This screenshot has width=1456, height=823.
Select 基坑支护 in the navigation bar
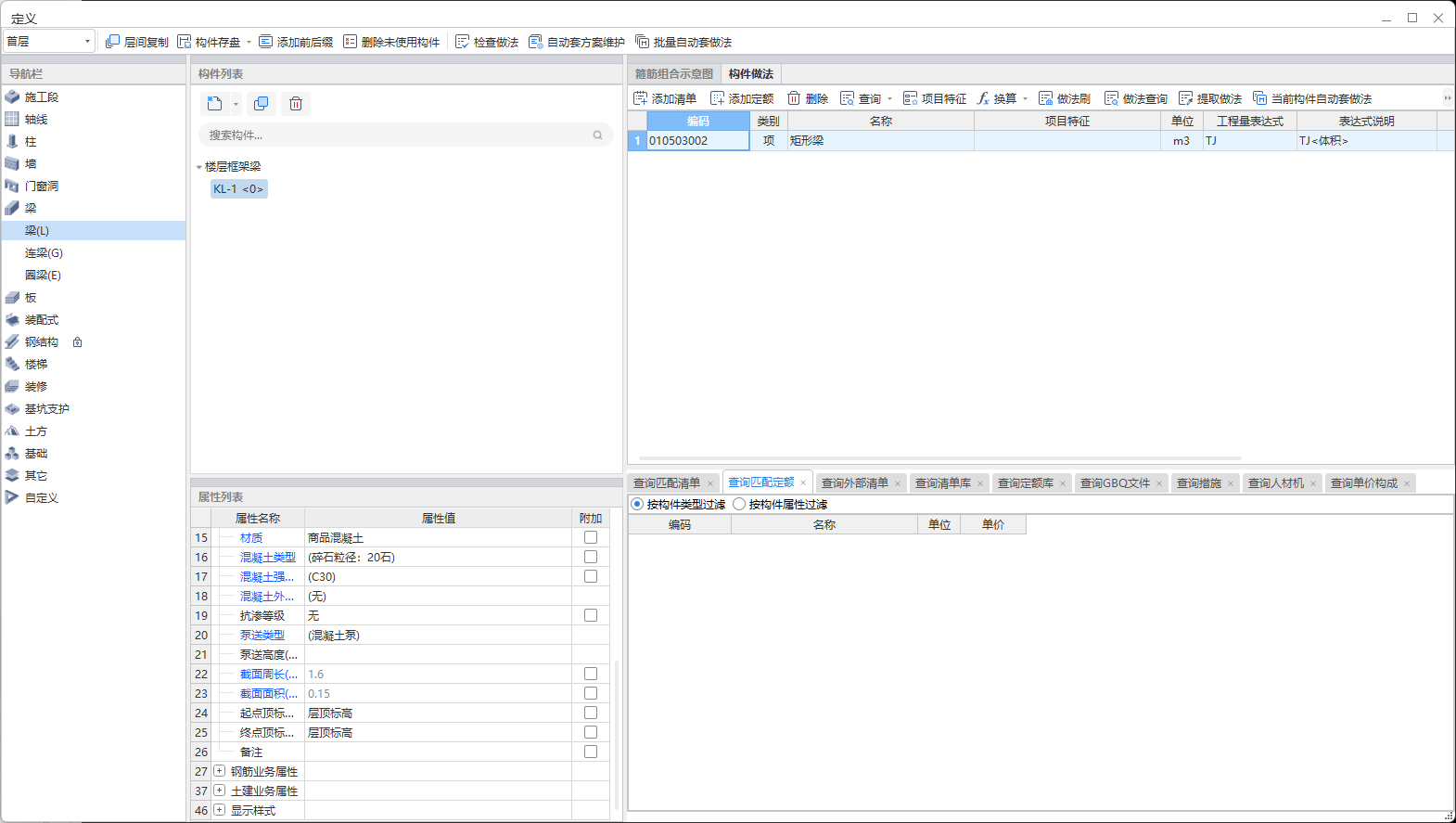pos(46,409)
